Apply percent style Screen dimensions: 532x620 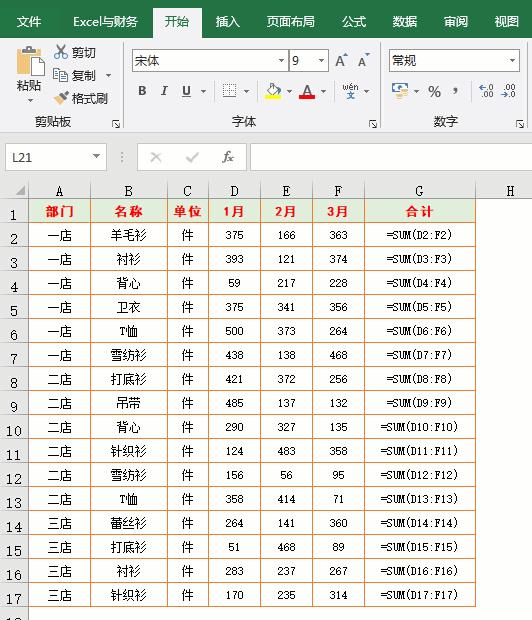click(x=434, y=92)
